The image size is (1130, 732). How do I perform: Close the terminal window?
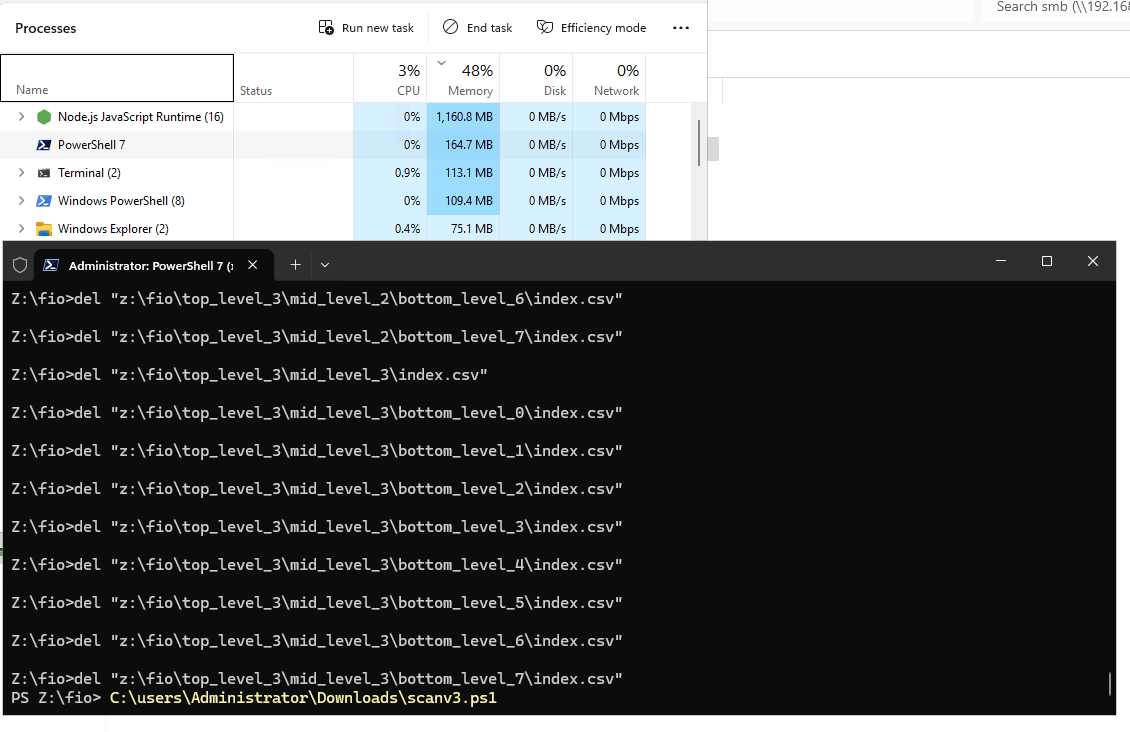point(1093,261)
